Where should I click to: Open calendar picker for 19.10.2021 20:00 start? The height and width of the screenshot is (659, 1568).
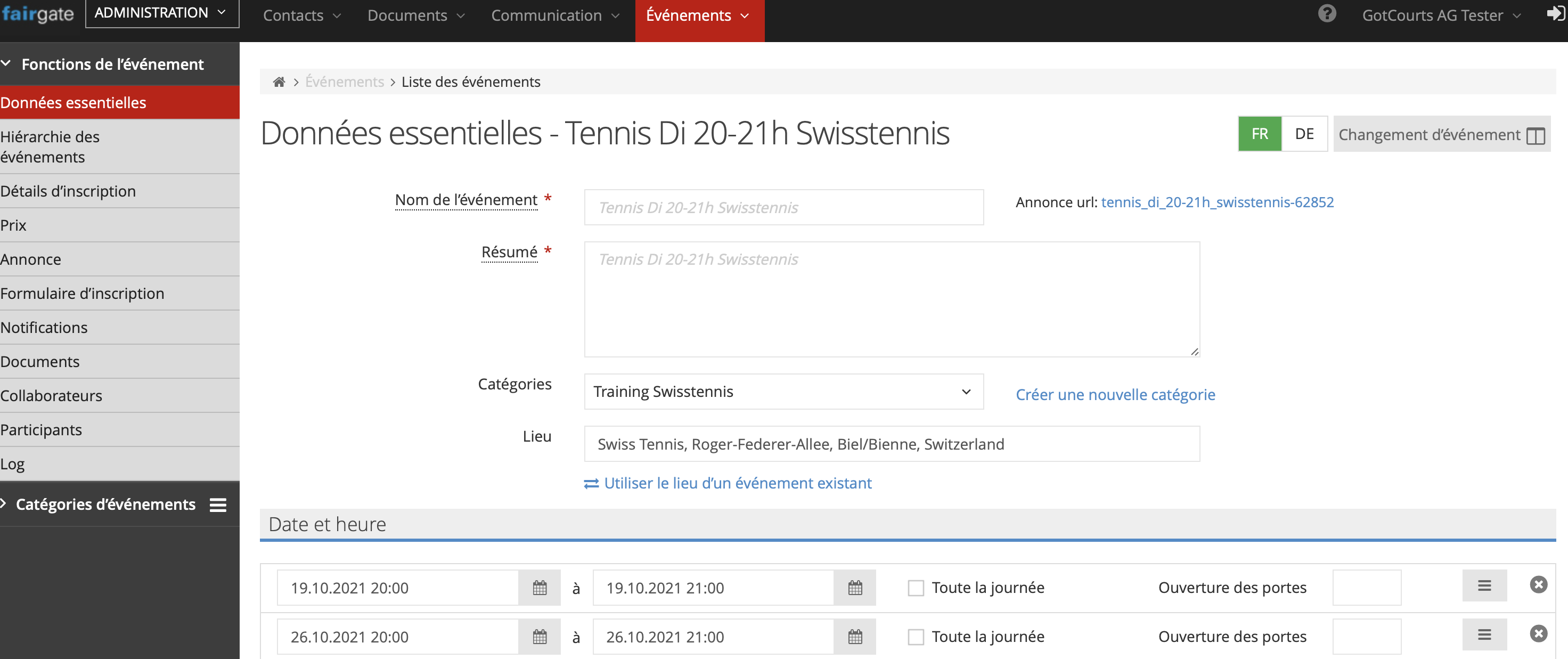click(x=540, y=588)
